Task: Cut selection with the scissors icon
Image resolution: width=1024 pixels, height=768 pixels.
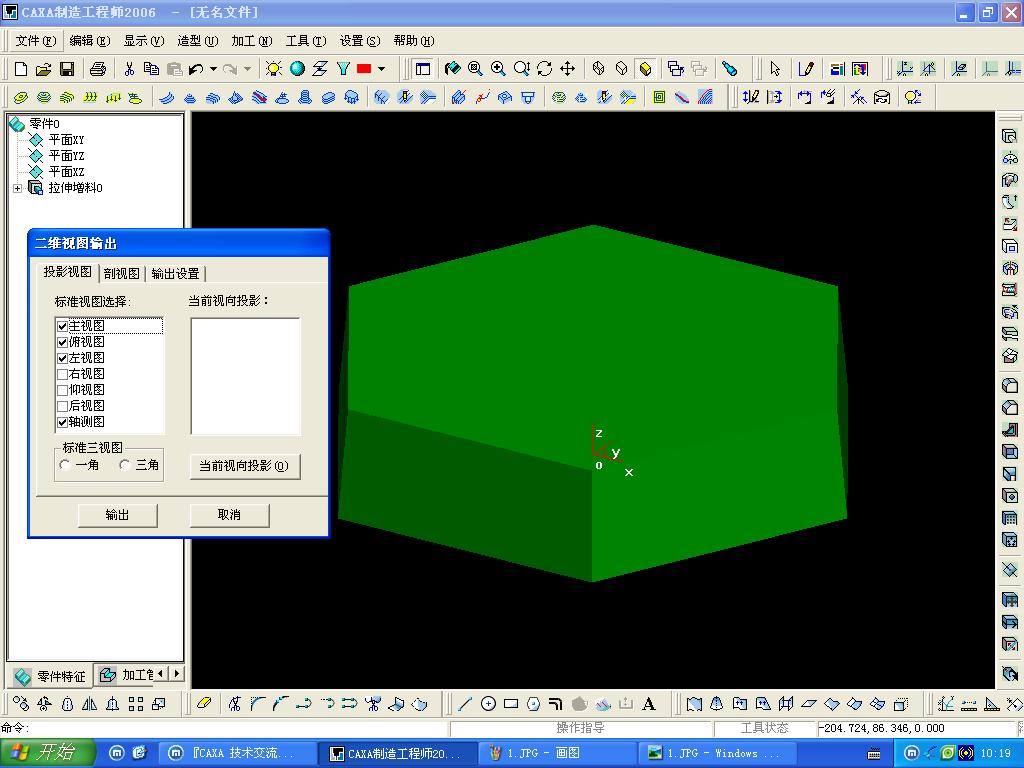Action: click(x=129, y=69)
